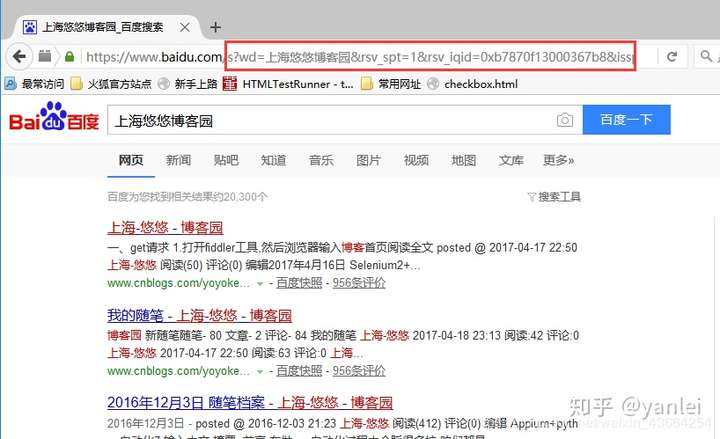Switch to the 地图 tab
The width and height of the screenshot is (720, 439).
463,160
